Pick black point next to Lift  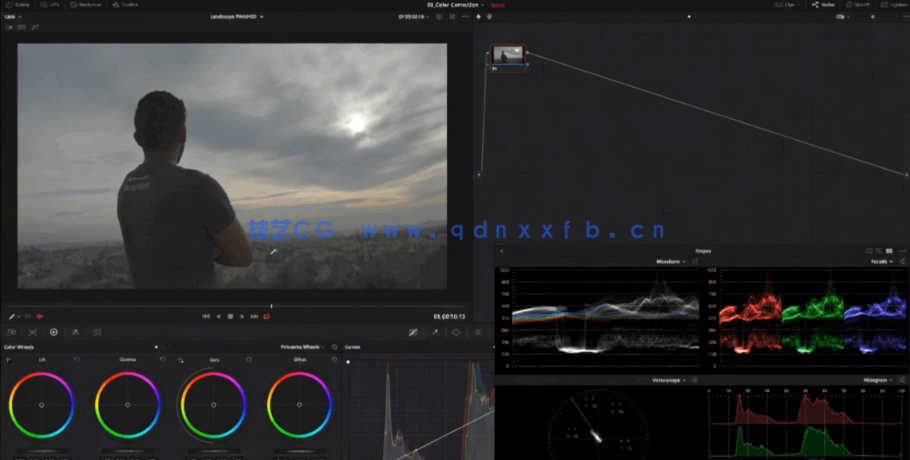point(8,360)
